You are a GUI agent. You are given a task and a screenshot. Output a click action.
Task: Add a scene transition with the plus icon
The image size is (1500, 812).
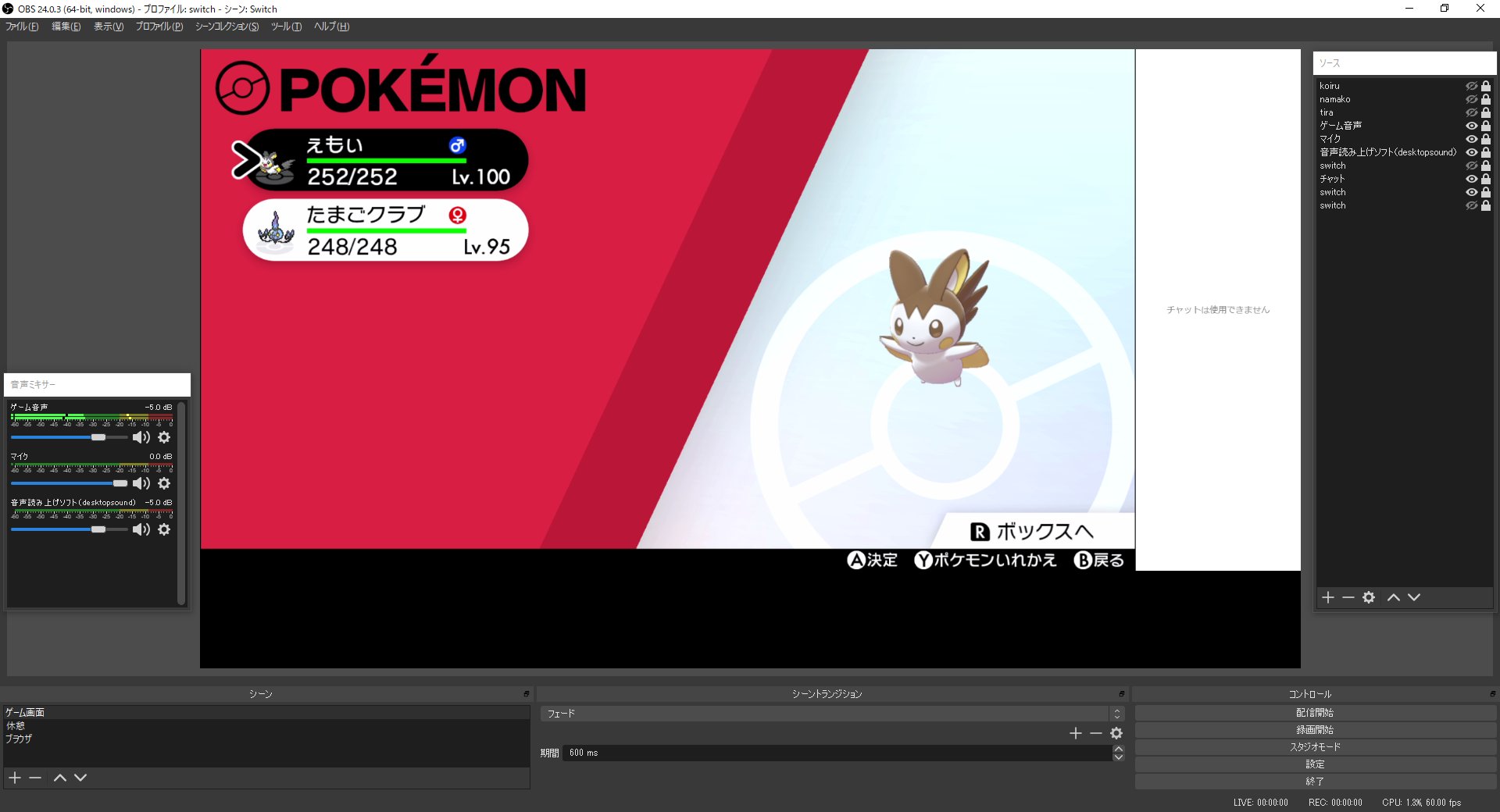click(1076, 733)
